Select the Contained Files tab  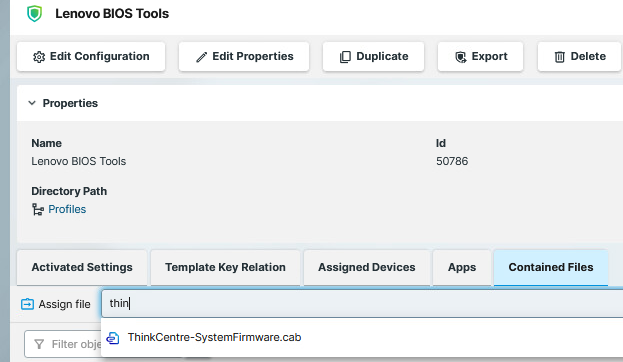coord(551,267)
